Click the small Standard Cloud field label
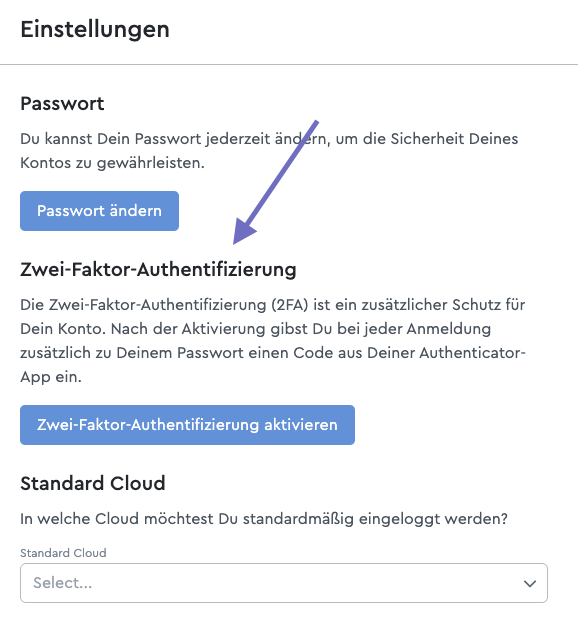This screenshot has width=578, height=640. tap(63, 553)
